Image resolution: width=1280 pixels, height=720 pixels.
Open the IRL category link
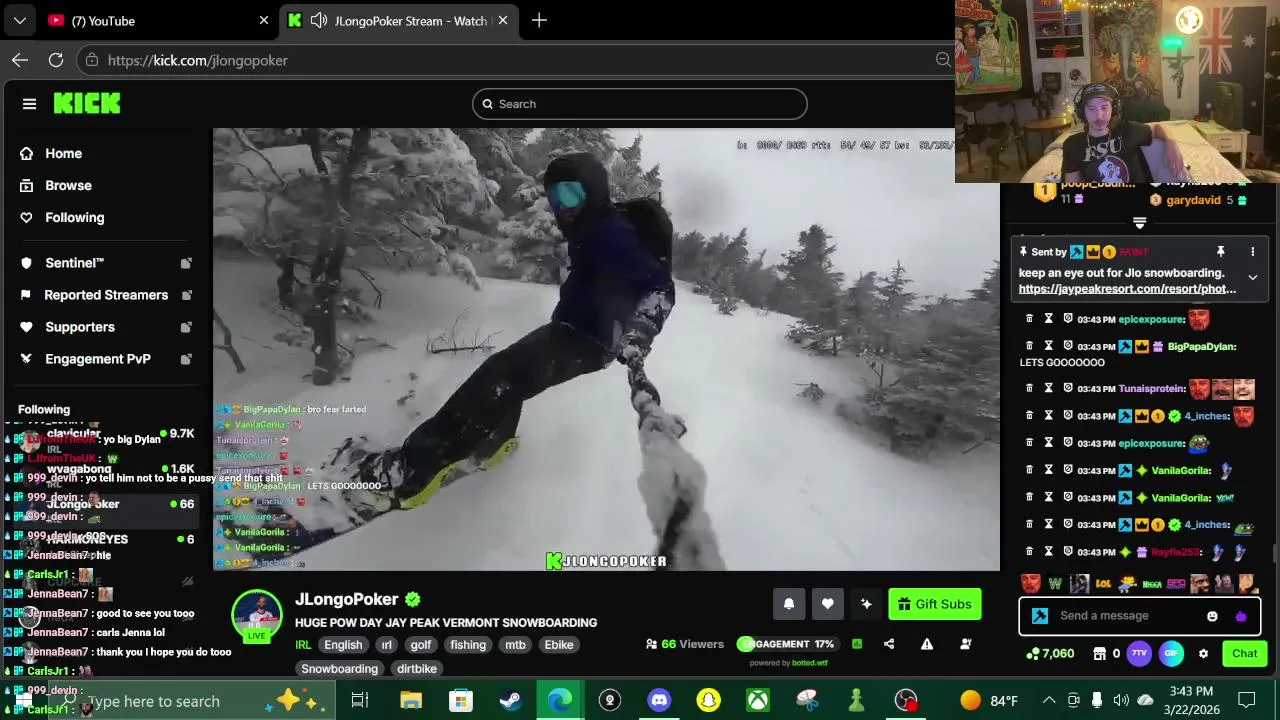[303, 645]
